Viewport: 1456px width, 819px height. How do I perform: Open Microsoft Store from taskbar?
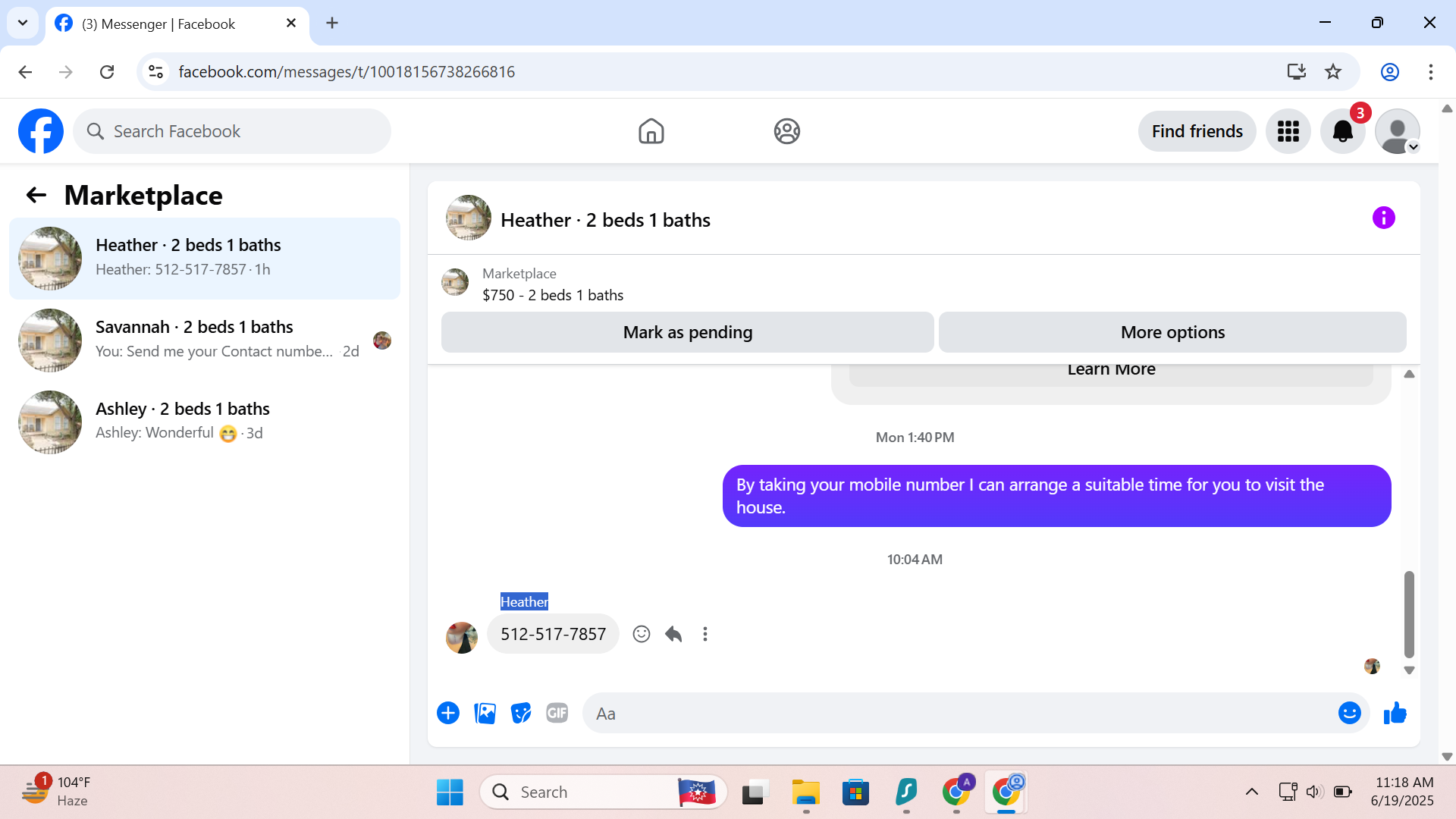[x=855, y=792]
